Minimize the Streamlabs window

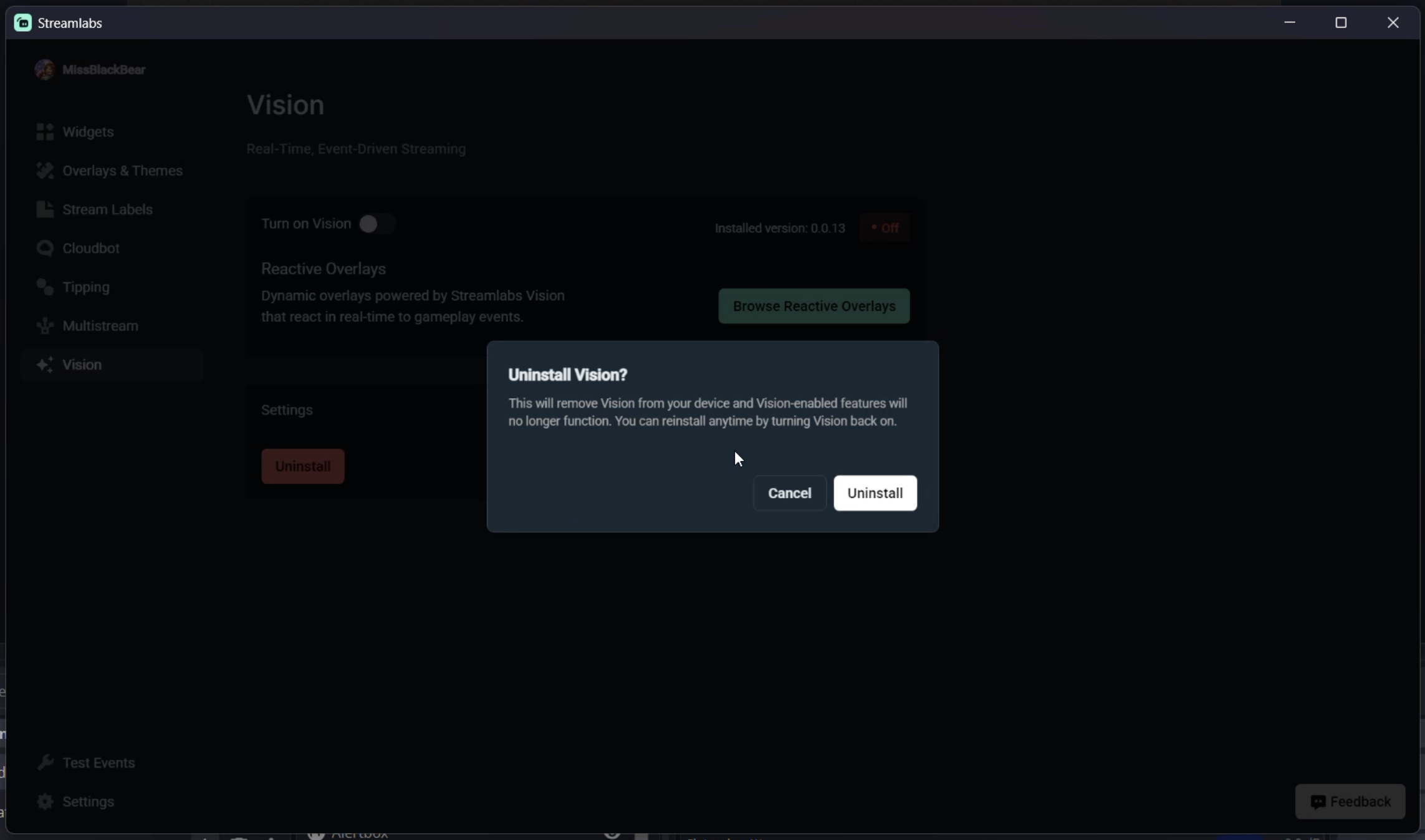(x=1290, y=23)
